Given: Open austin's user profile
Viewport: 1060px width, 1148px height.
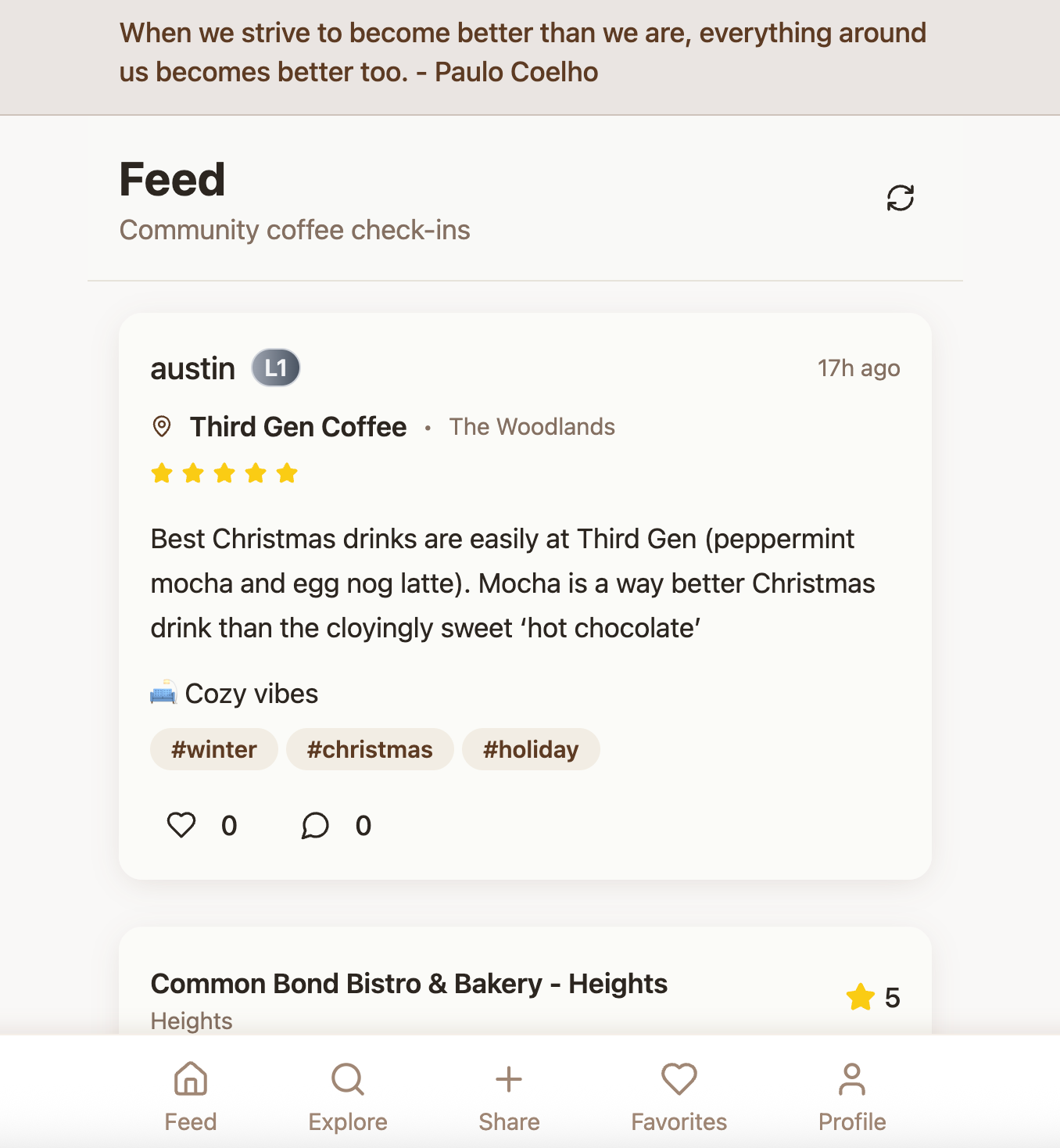Looking at the screenshot, I should 193,368.
